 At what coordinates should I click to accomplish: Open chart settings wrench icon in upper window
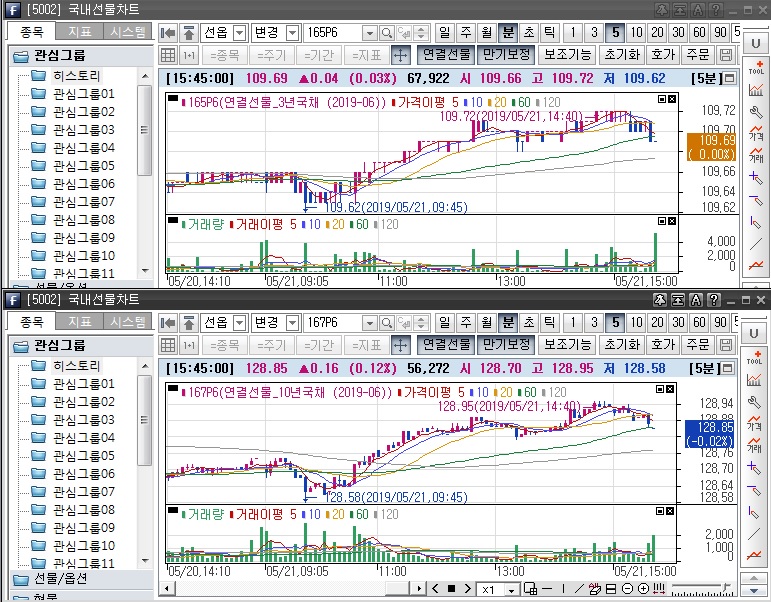coord(756,111)
